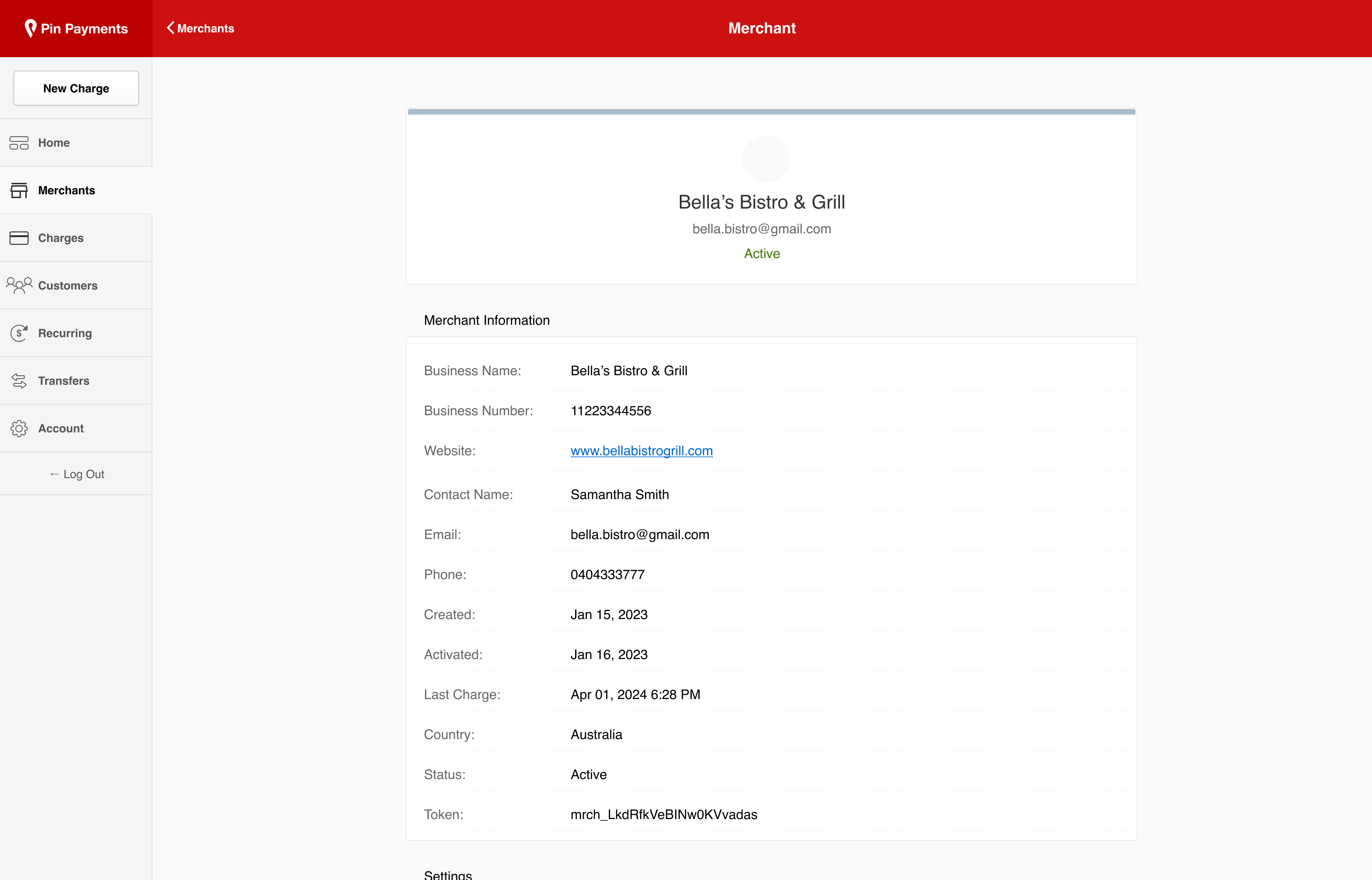
Task: Click the Account gear icon
Action: [19, 428]
